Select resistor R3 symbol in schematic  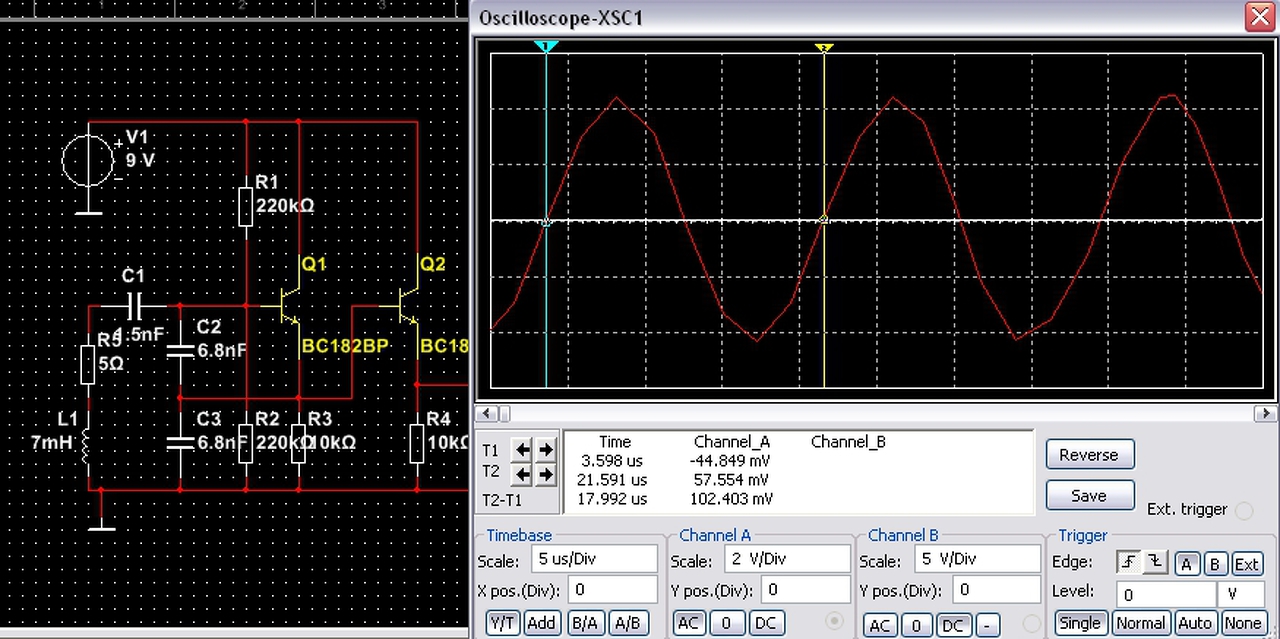tap(298, 444)
